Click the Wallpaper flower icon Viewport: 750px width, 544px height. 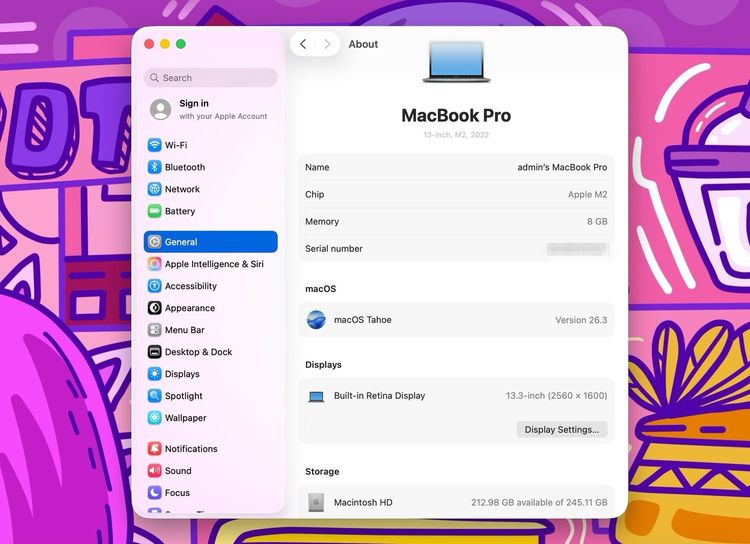(x=154, y=418)
